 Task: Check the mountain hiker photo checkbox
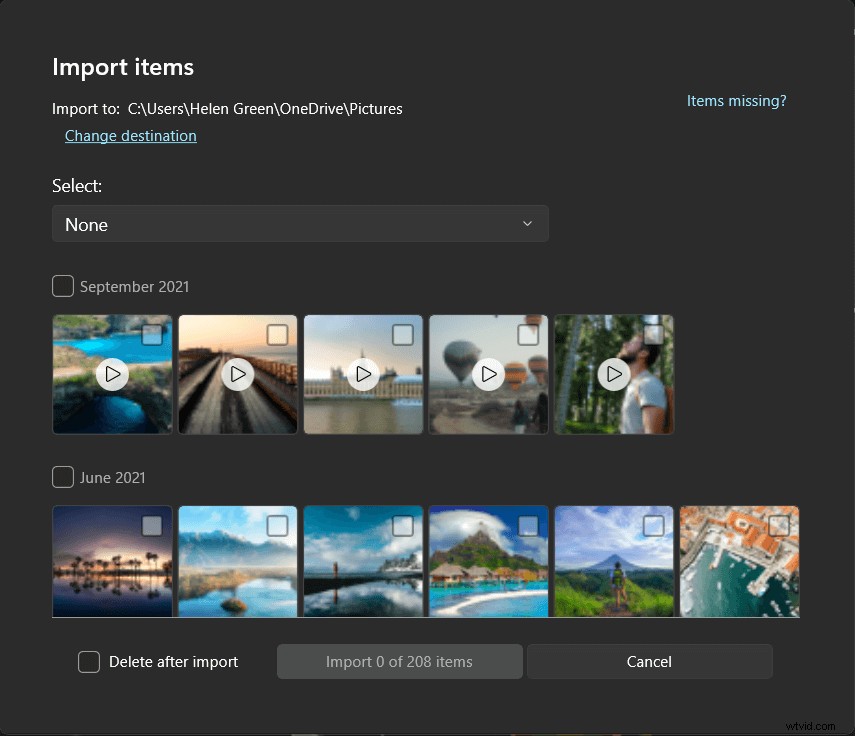coord(654,526)
